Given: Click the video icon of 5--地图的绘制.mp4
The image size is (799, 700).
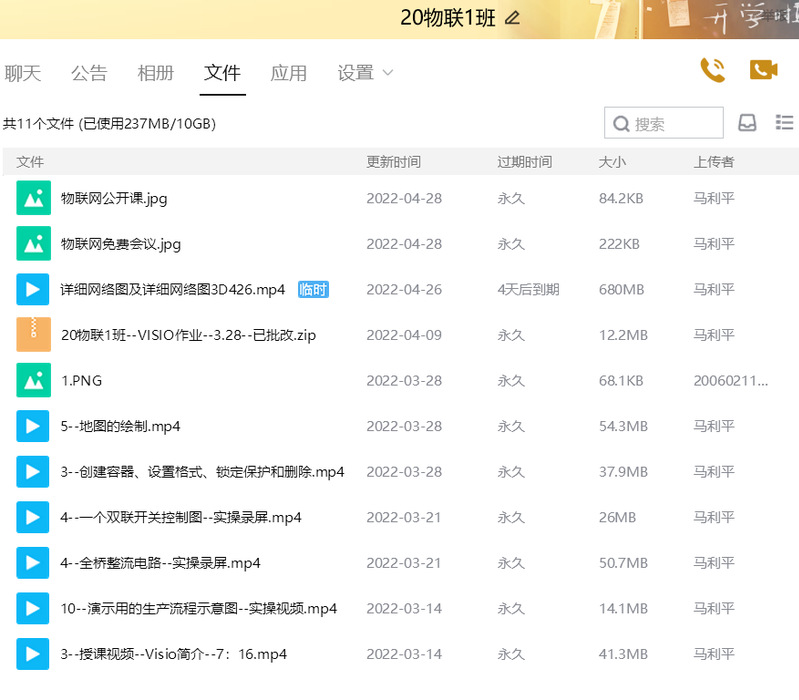Looking at the screenshot, I should pyautogui.click(x=33, y=426).
